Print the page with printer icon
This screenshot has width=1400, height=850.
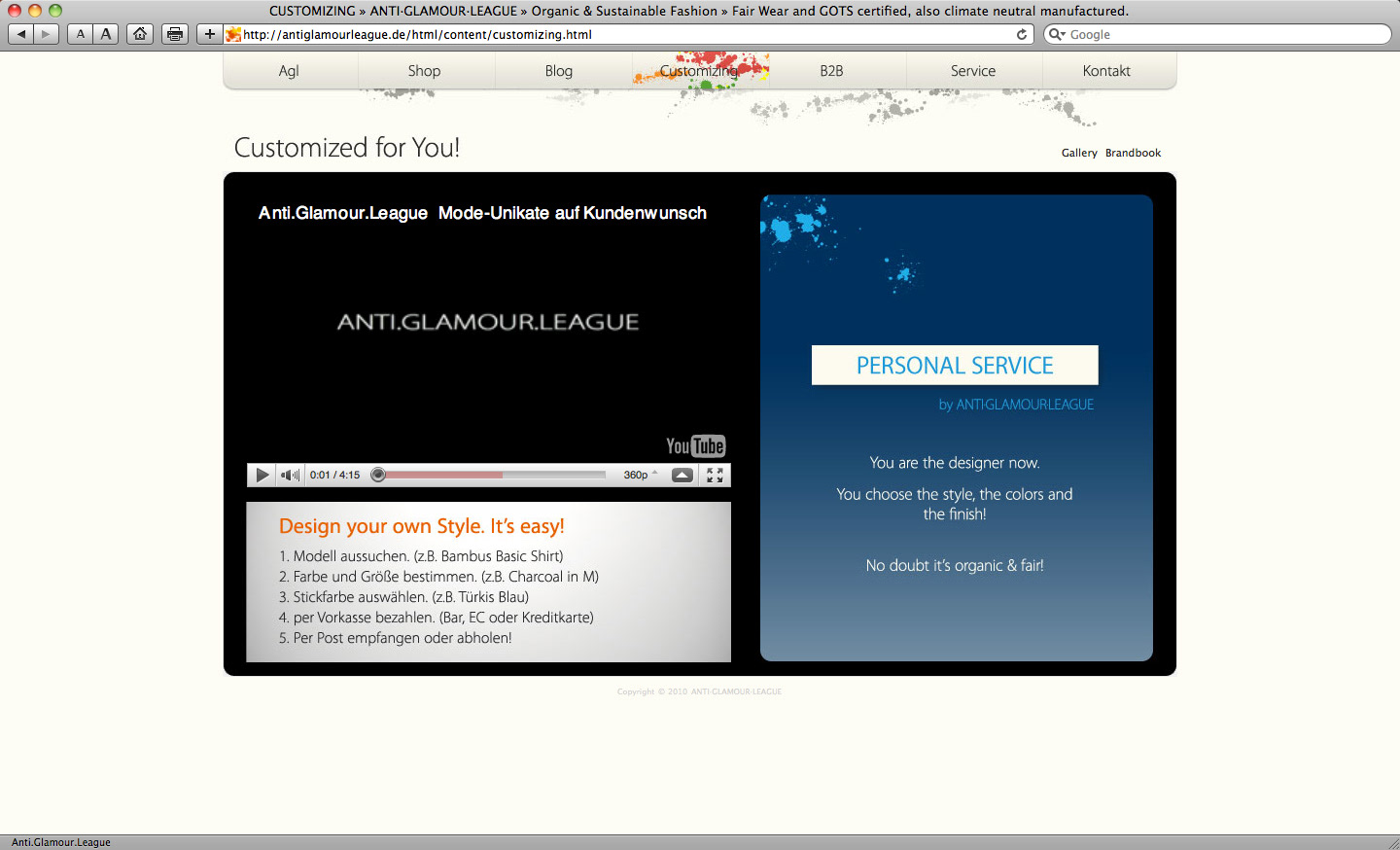(175, 34)
